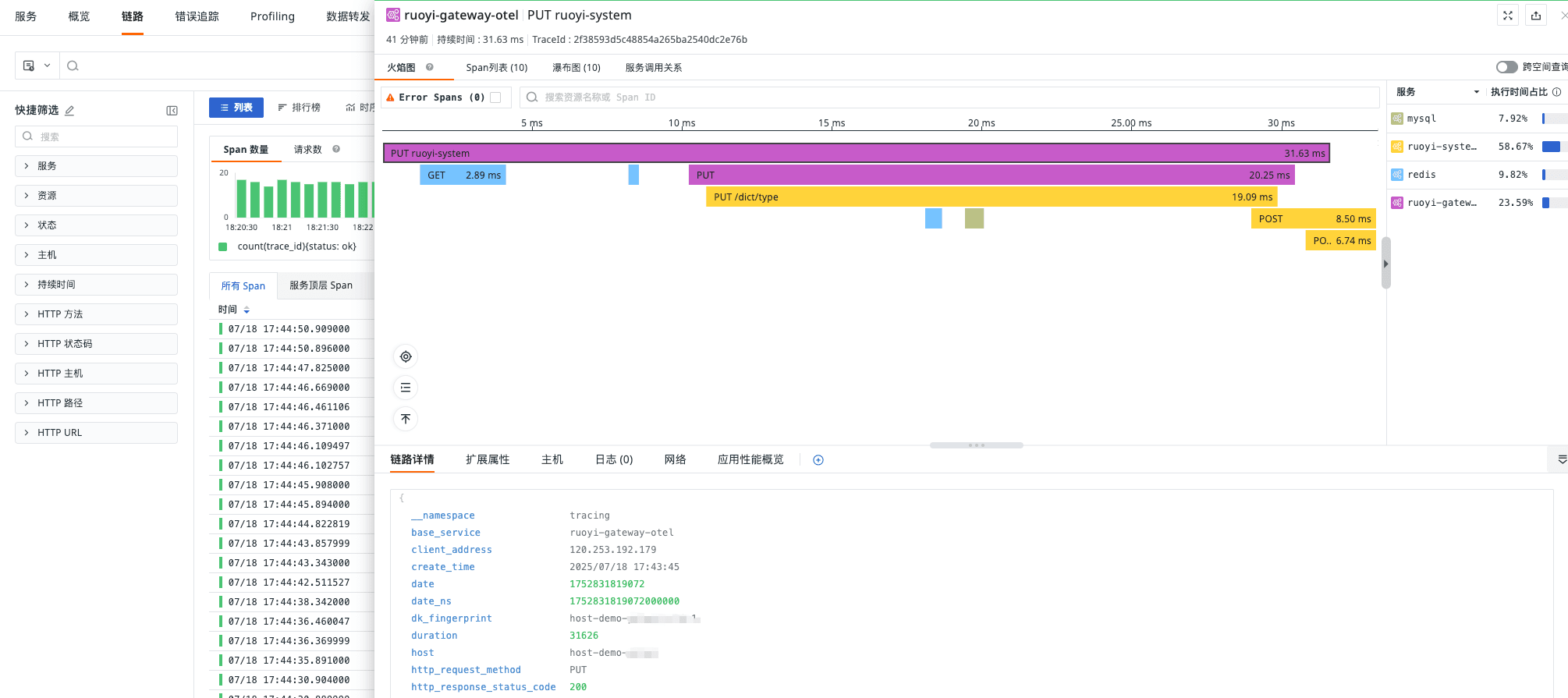
Task: Open the 瀑布图 (10) tab
Action: pos(576,68)
